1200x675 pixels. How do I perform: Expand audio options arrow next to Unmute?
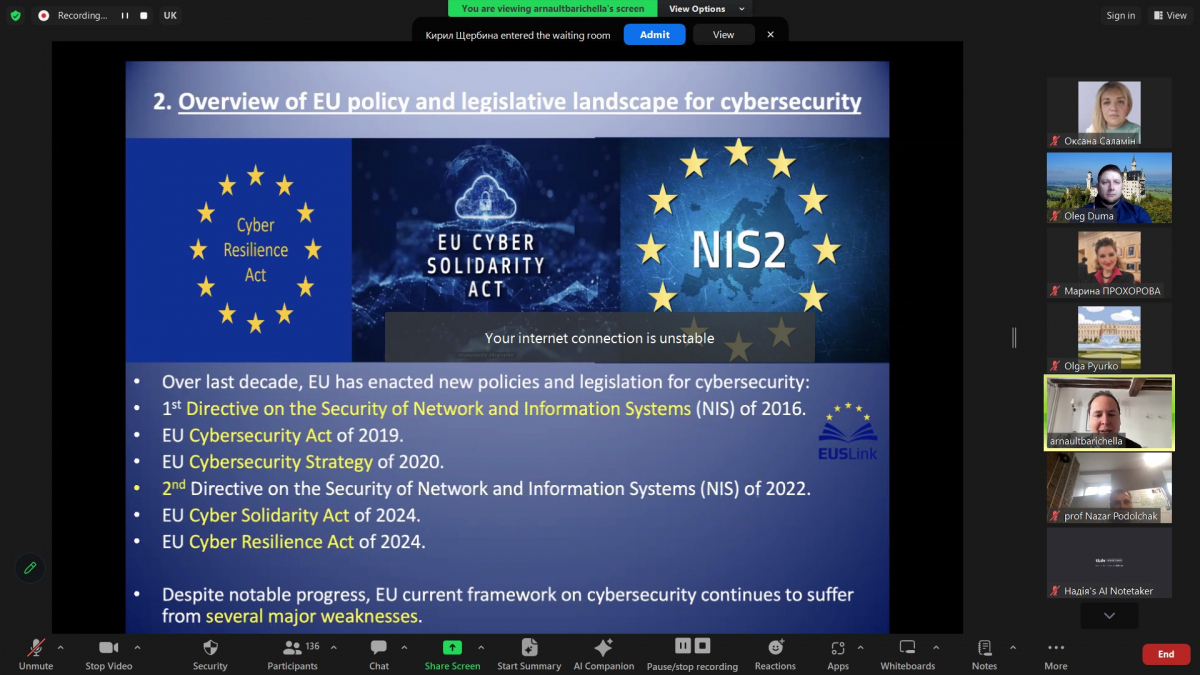point(60,647)
